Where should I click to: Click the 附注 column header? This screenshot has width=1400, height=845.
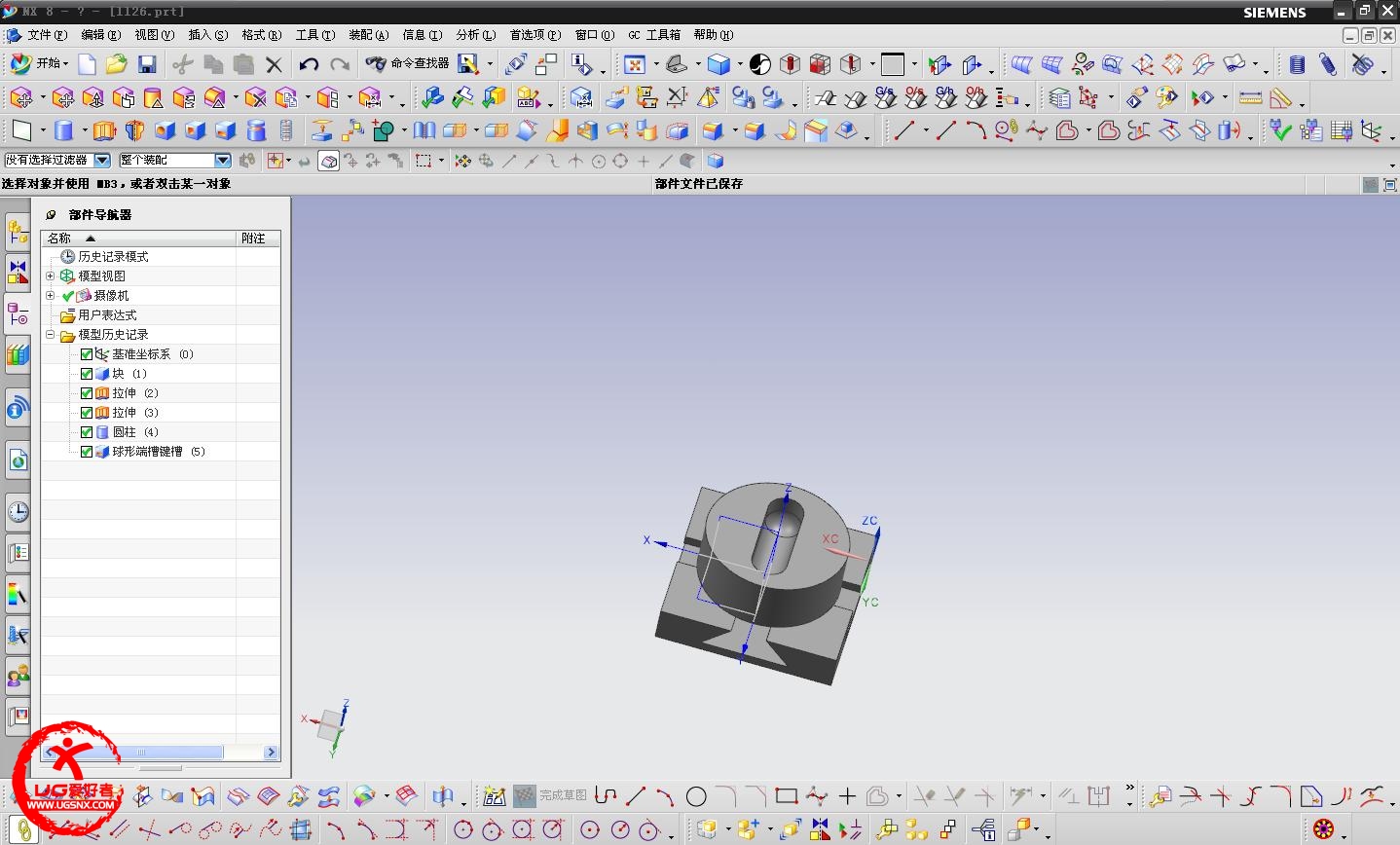click(x=258, y=238)
